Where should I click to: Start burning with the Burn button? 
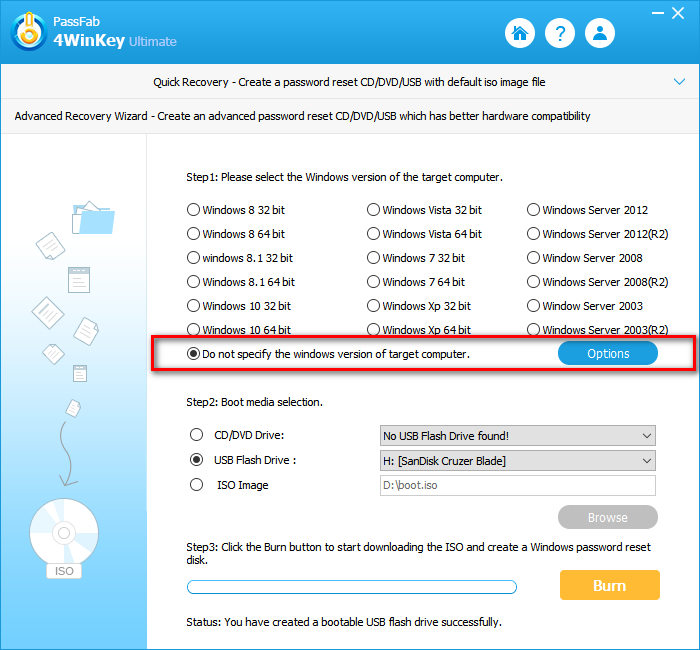(609, 585)
